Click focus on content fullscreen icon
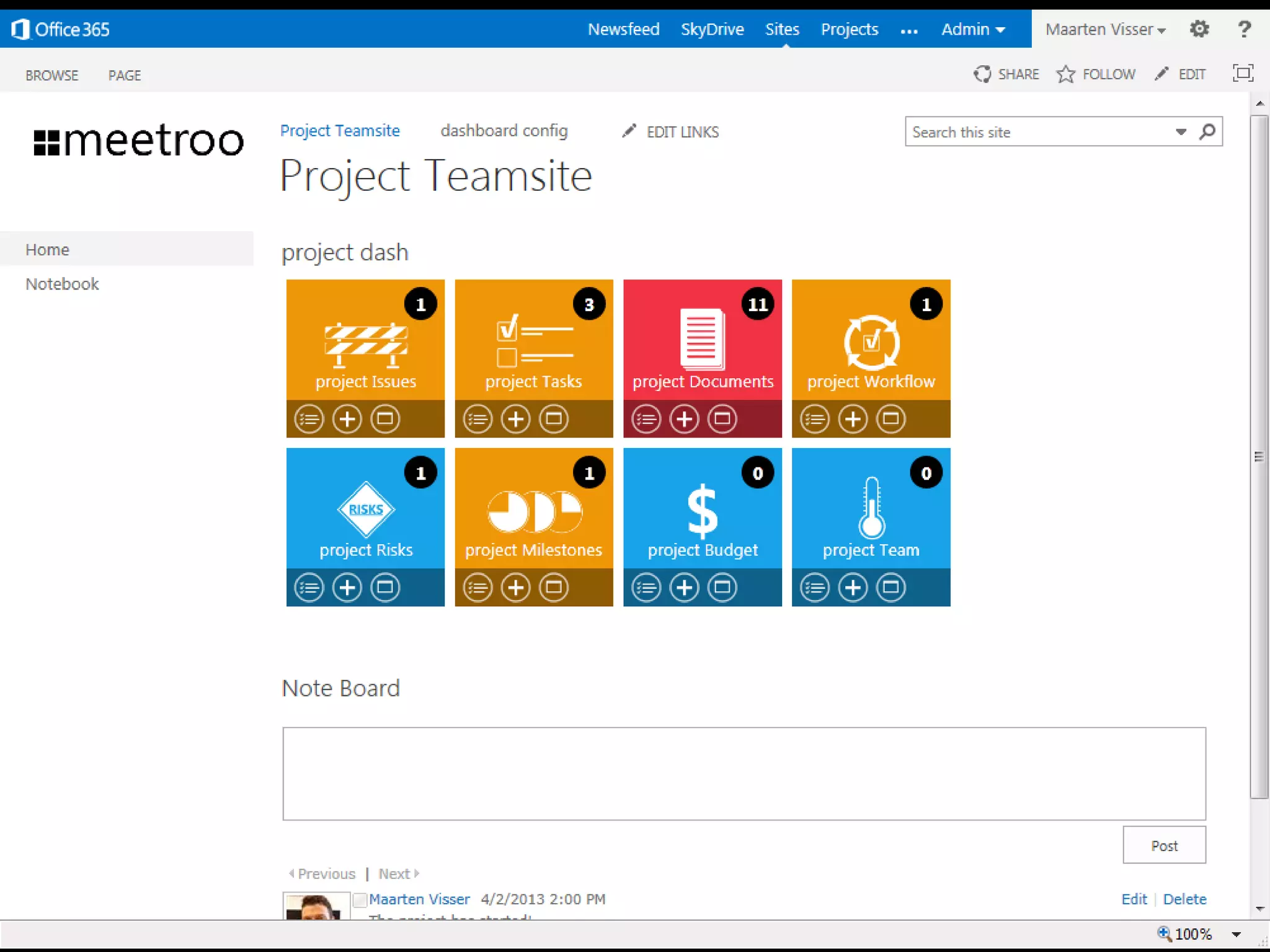Screen dimensions: 1270x952 (x=1243, y=74)
